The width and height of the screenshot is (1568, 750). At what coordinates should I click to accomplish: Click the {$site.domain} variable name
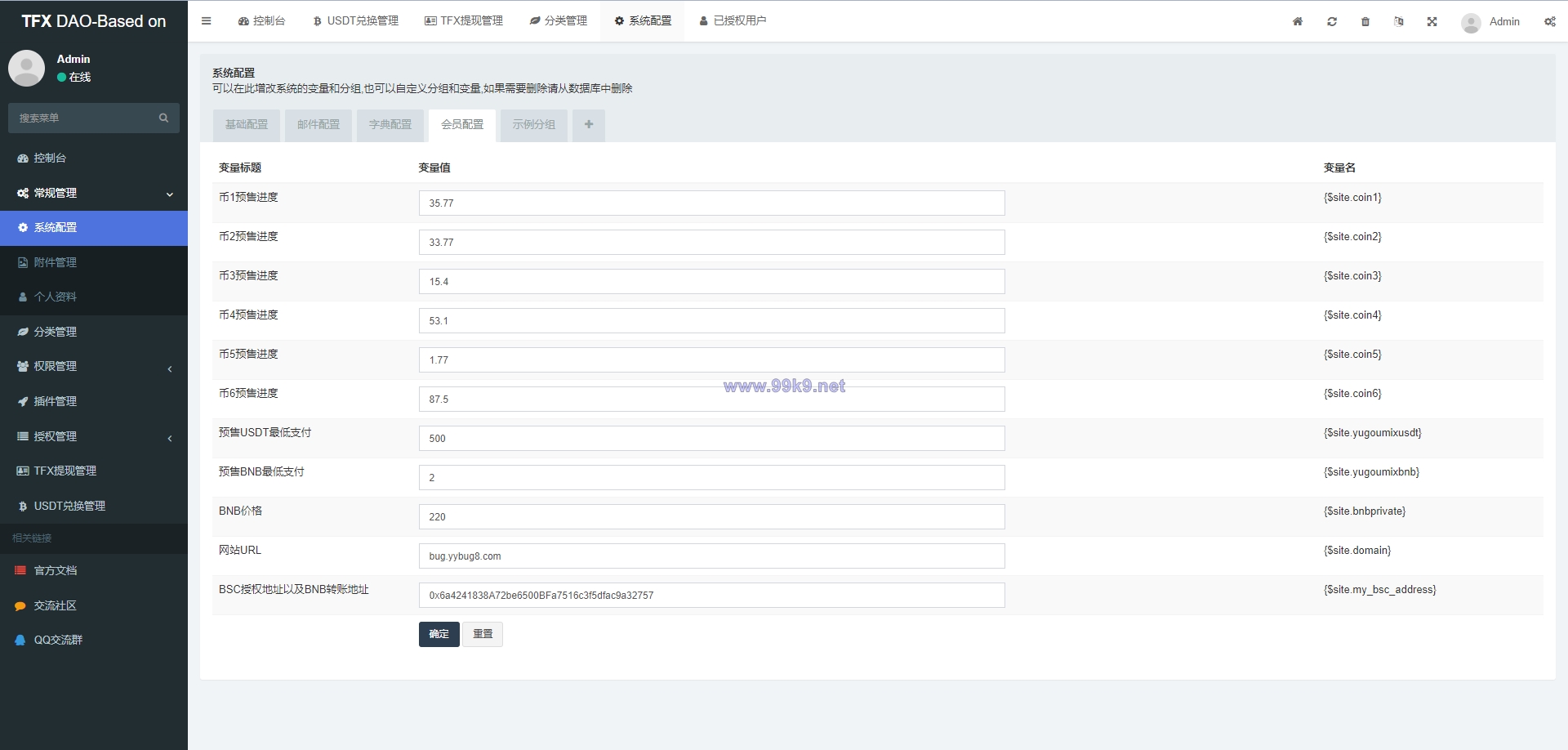click(x=1357, y=551)
